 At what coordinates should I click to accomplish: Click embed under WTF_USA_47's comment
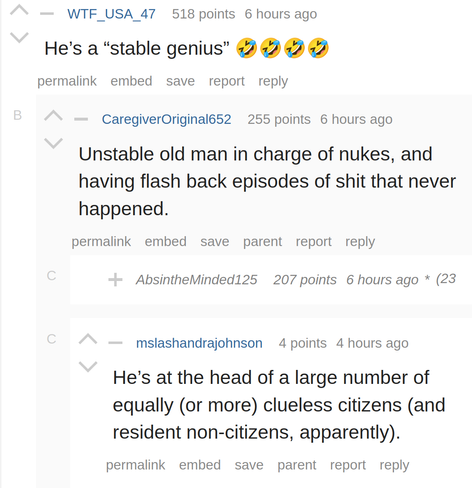pos(131,81)
